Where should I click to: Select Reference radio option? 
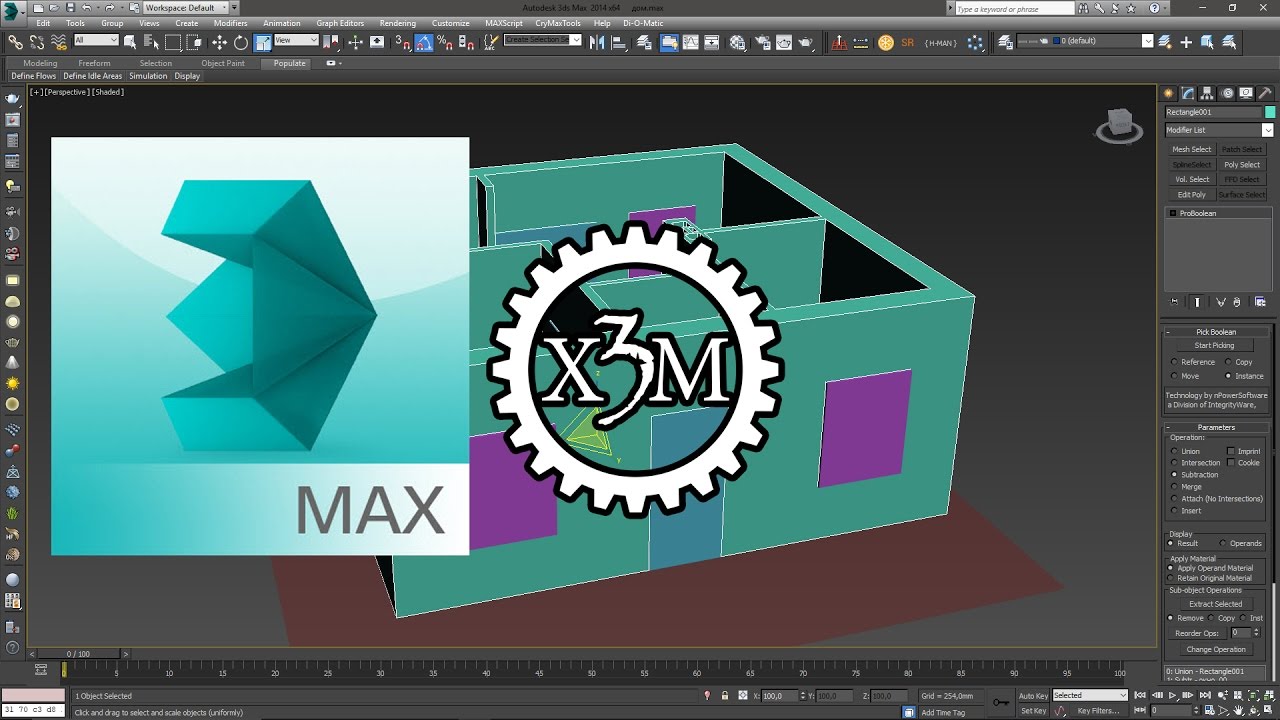coord(1174,362)
